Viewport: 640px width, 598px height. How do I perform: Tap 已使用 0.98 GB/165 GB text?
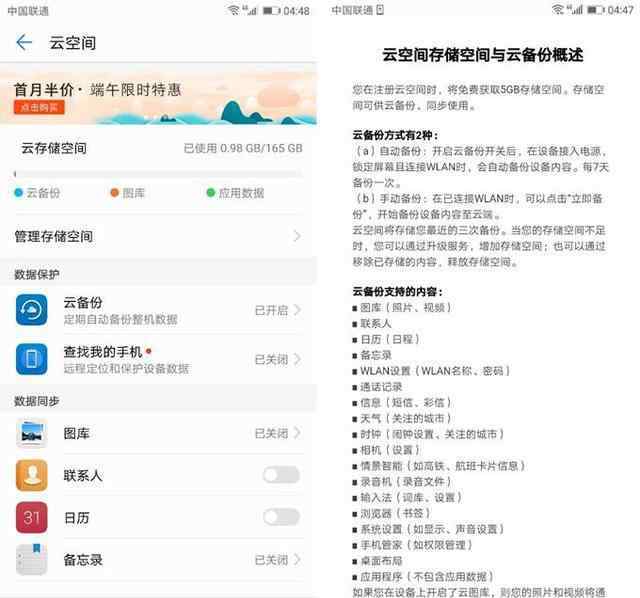[x=243, y=148]
